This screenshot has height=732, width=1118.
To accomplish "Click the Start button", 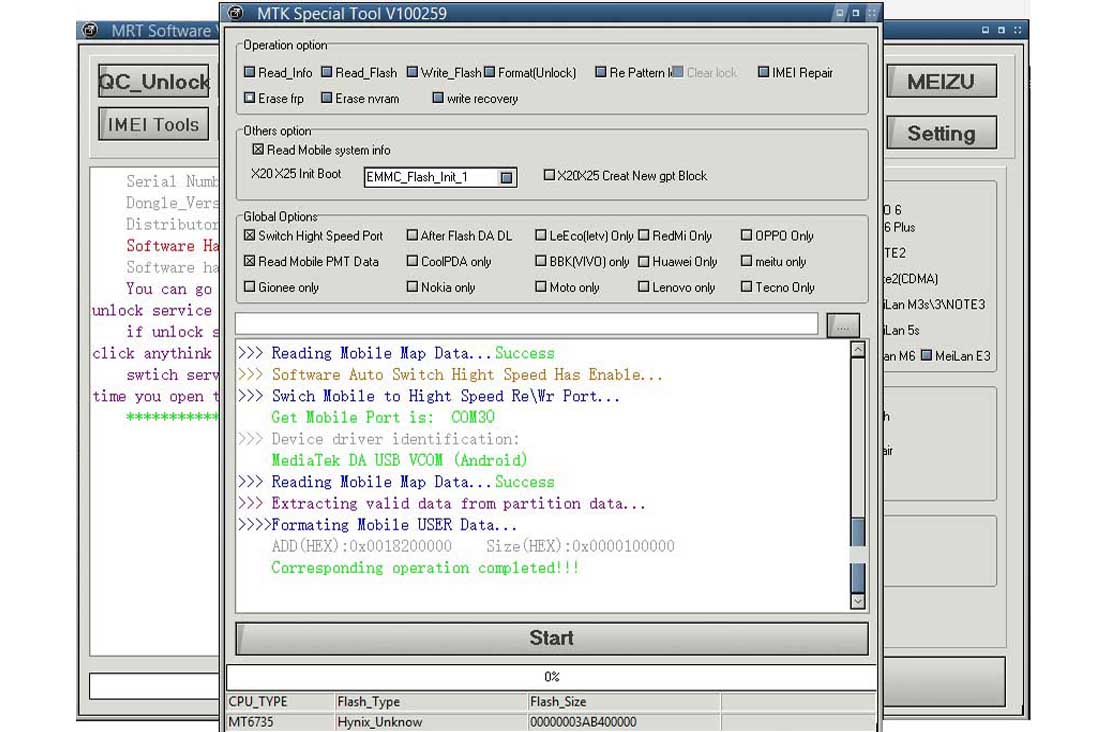I will pyautogui.click(x=552, y=639).
